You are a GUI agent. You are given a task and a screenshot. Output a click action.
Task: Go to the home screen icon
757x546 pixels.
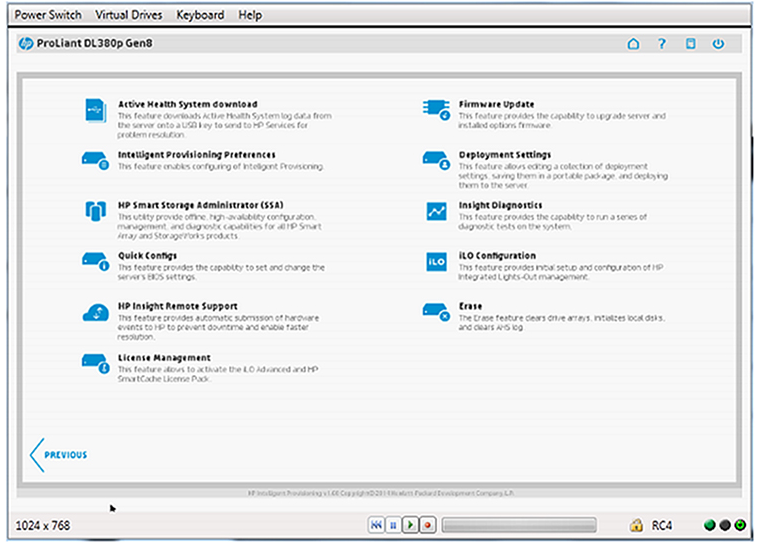click(633, 44)
